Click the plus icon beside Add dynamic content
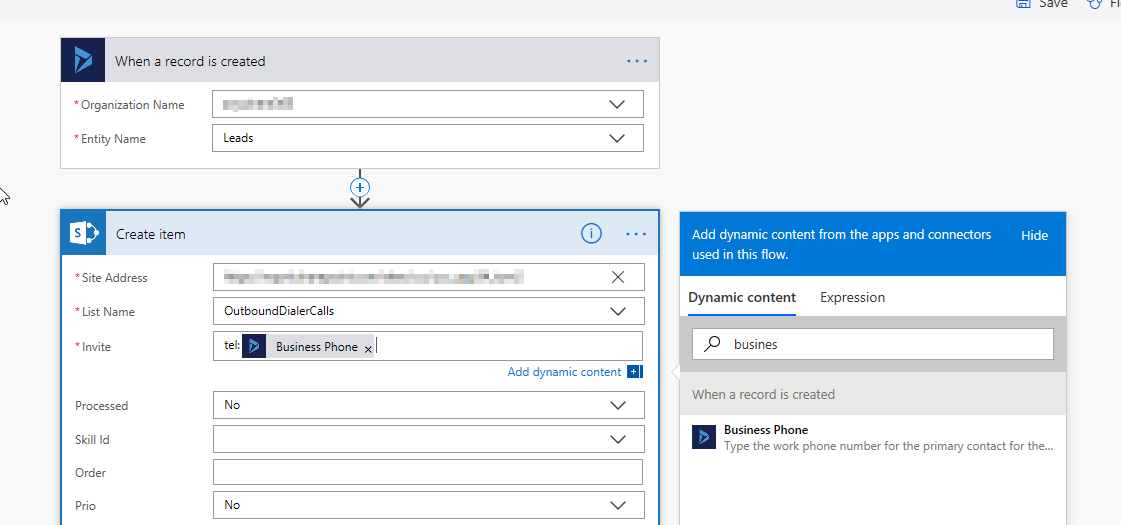Image resolution: width=1121 pixels, height=525 pixels. [634, 371]
